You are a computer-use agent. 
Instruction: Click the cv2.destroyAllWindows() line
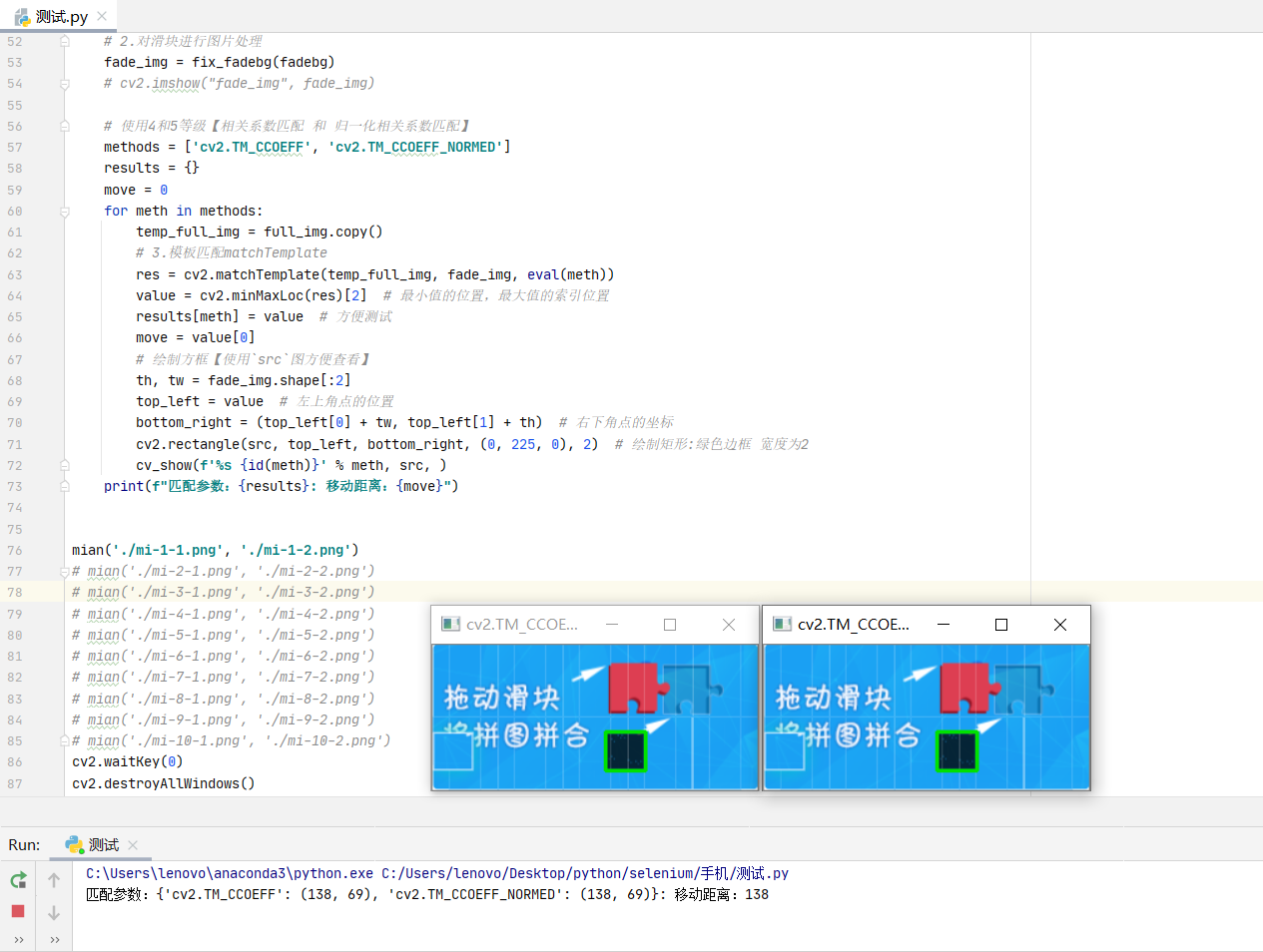[x=164, y=783]
